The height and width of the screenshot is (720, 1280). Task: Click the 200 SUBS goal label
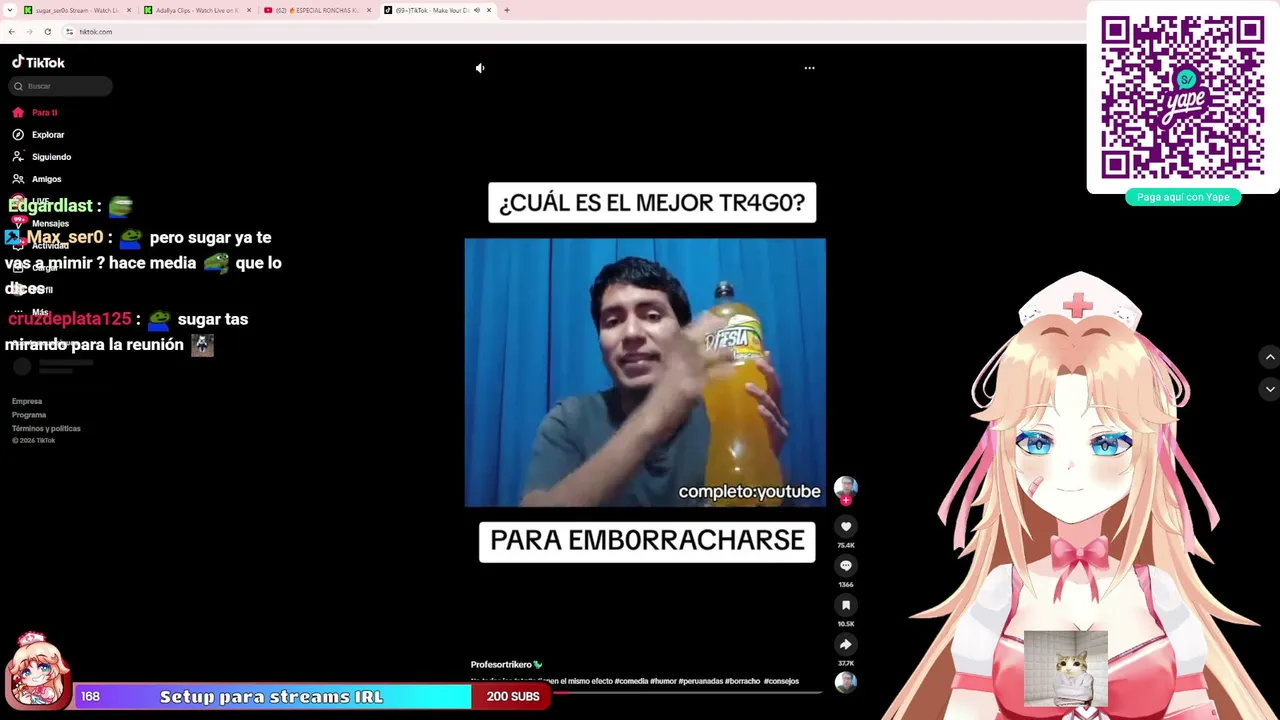click(x=512, y=697)
